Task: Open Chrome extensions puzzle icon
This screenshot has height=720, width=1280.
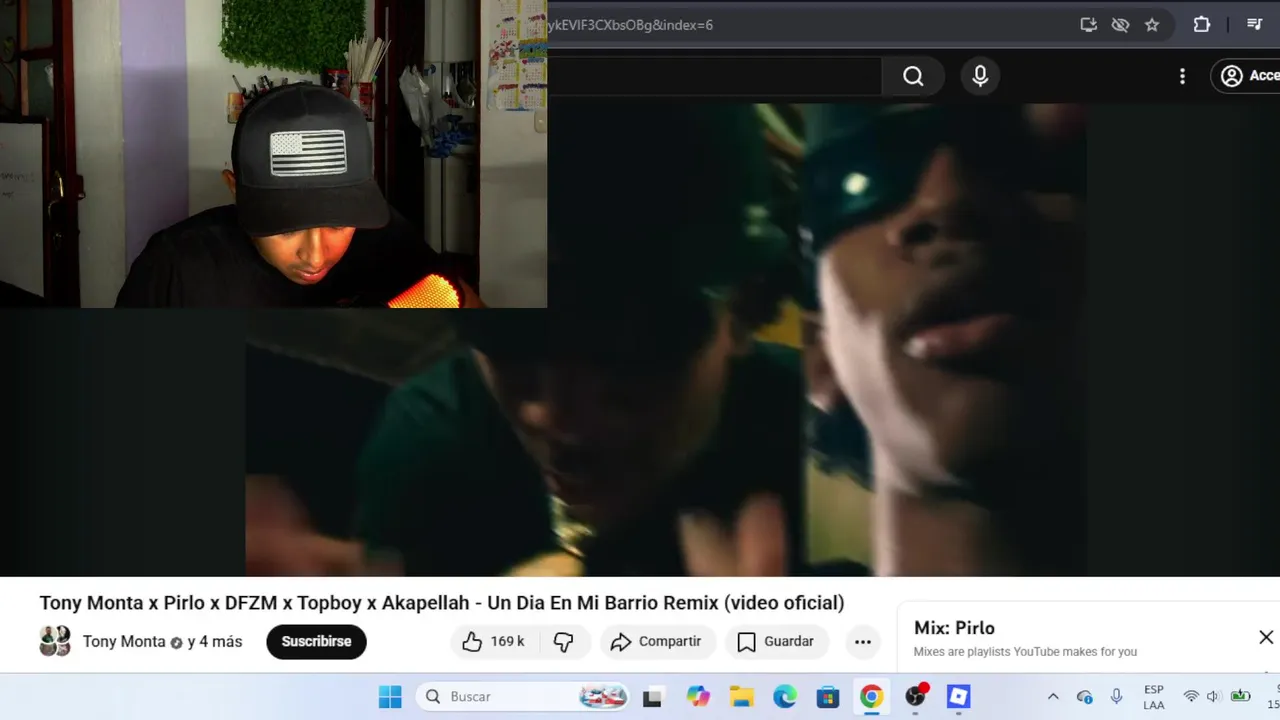Action: (1202, 25)
